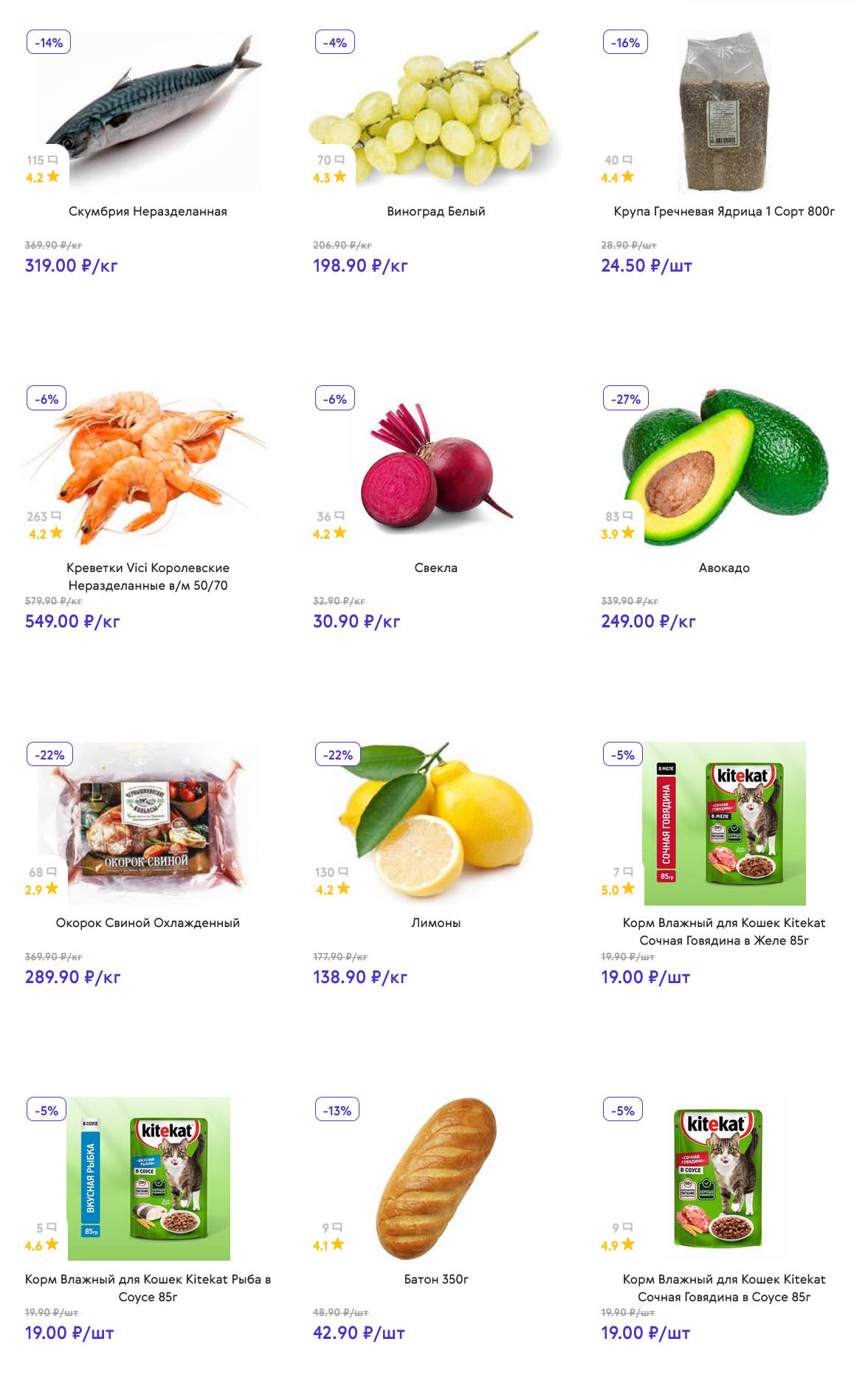Open the bread loaf product image
Viewport: 868px width, 1378px height.
click(436, 1179)
